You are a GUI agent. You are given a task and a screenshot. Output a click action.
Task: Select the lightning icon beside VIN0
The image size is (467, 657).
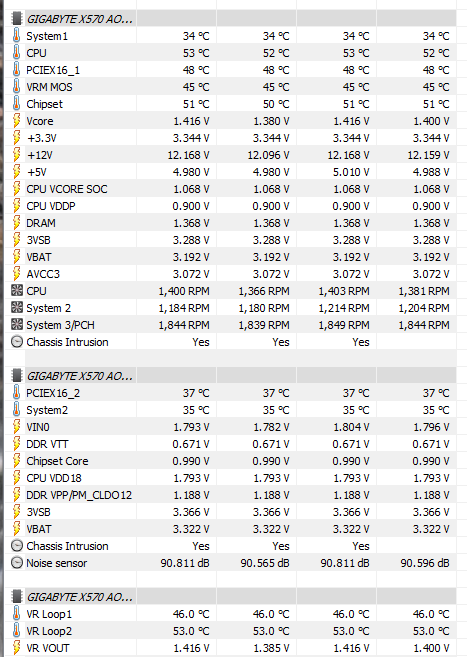point(16,427)
